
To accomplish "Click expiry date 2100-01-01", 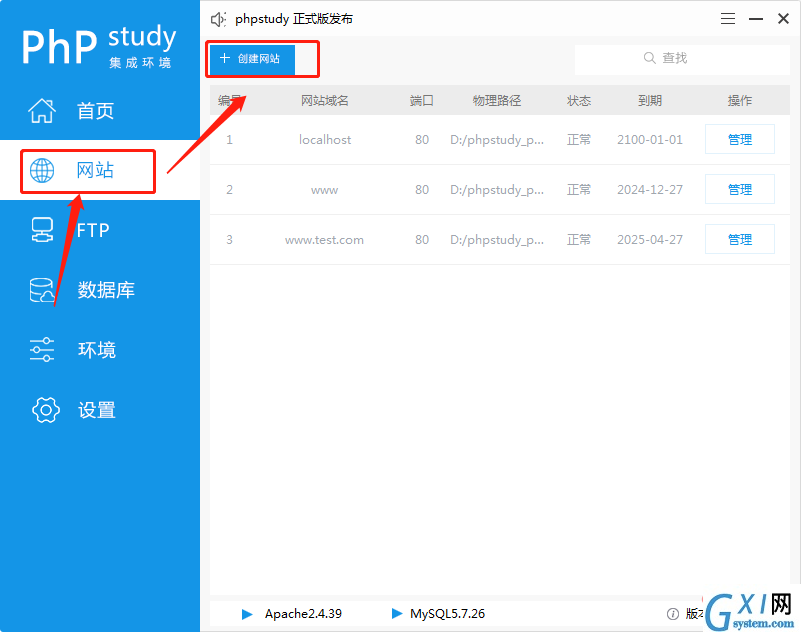I will [650, 139].
